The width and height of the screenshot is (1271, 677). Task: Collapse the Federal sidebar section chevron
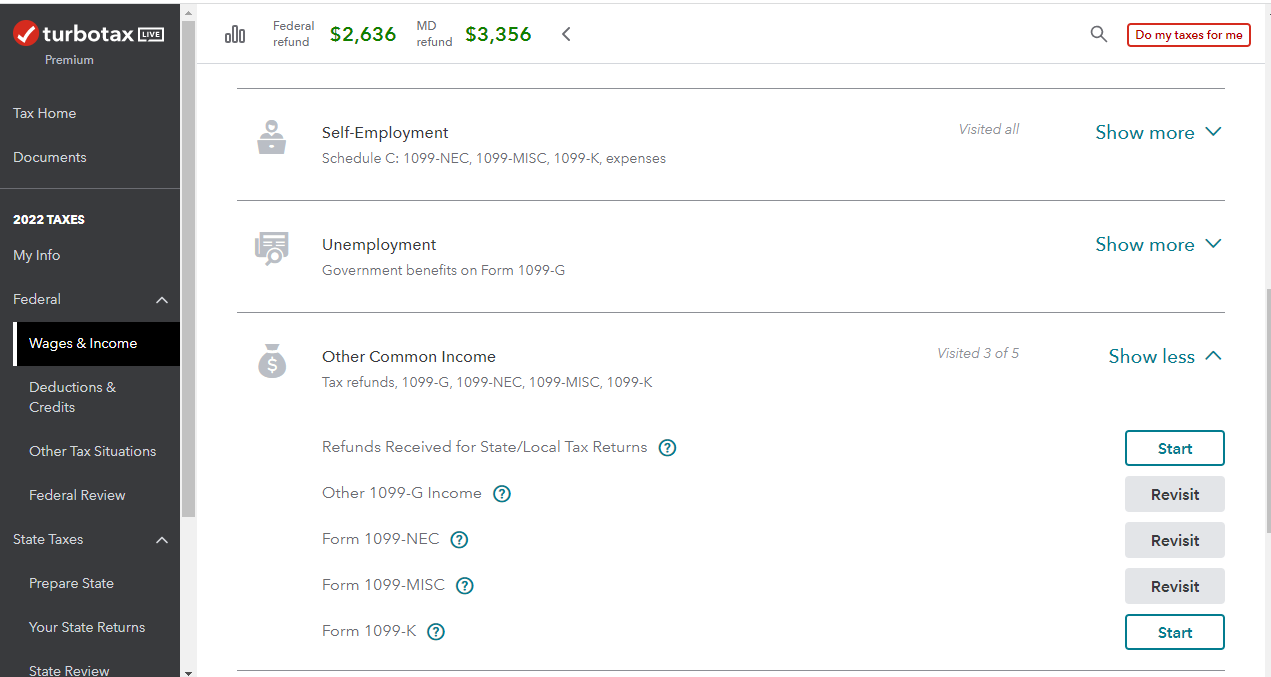coord(162,300)
